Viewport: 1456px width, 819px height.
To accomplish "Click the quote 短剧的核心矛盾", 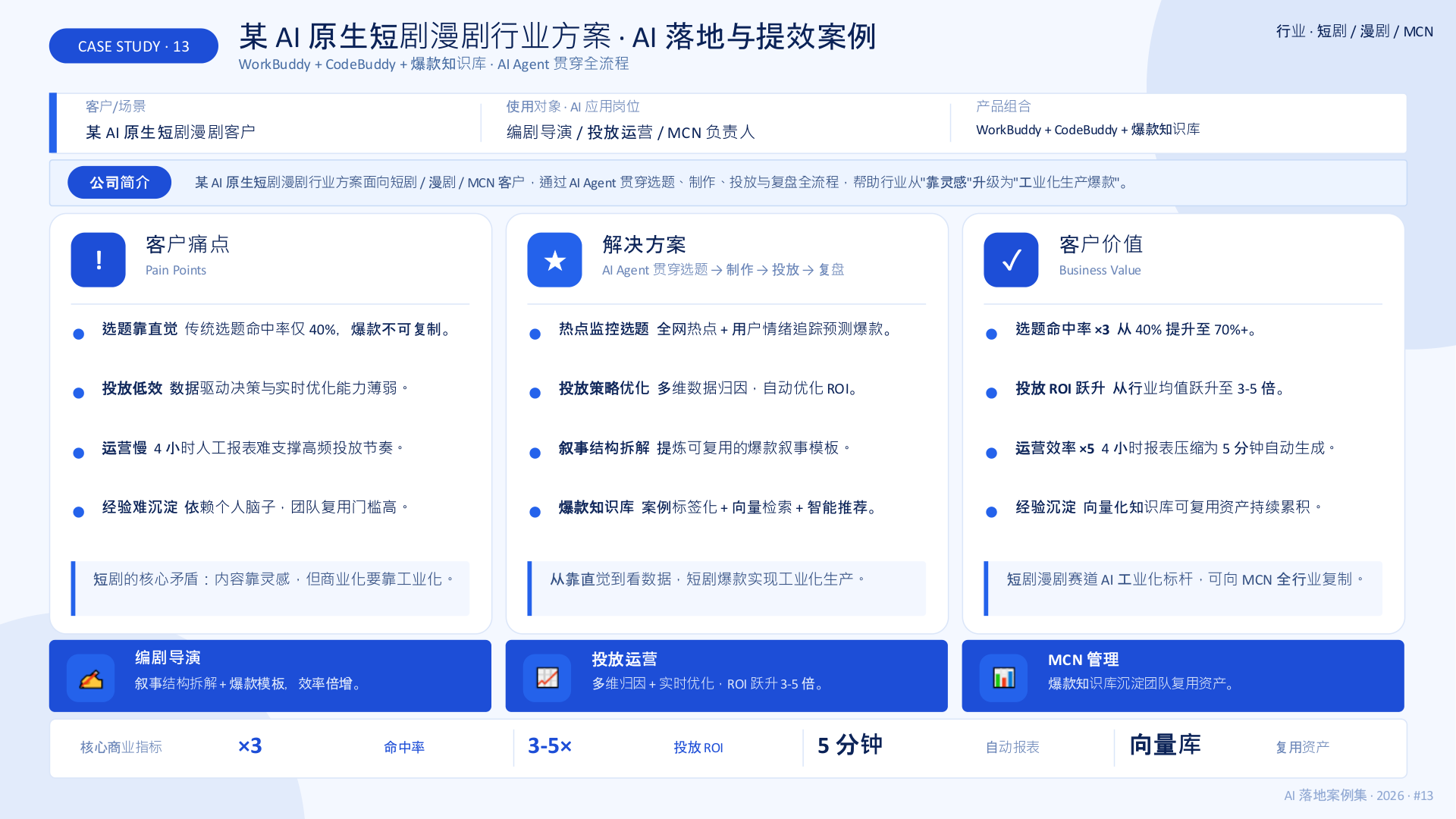I will pyautogui.click(x=274, y=579).
